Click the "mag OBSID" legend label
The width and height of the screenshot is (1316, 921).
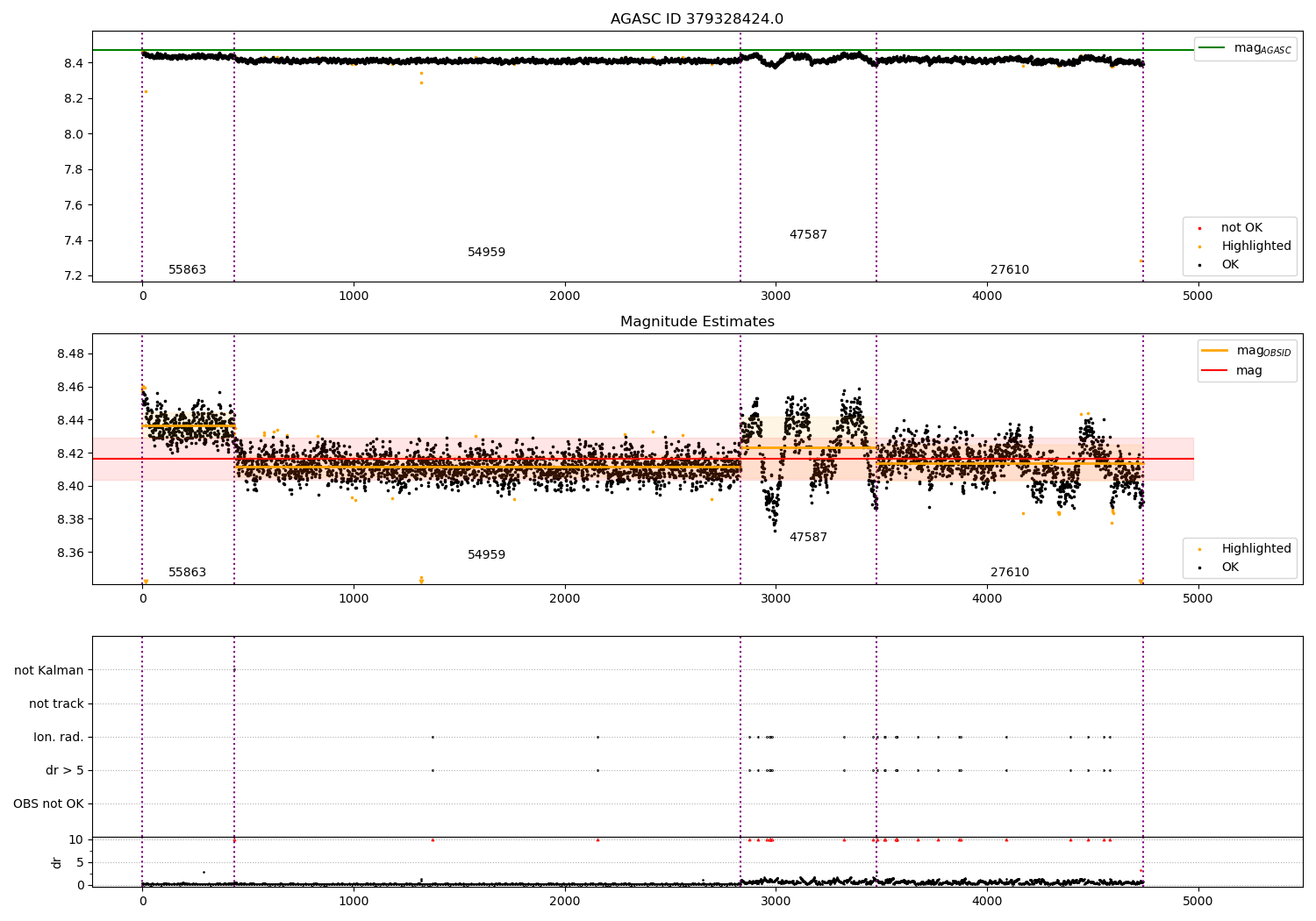pos(1263,351)
